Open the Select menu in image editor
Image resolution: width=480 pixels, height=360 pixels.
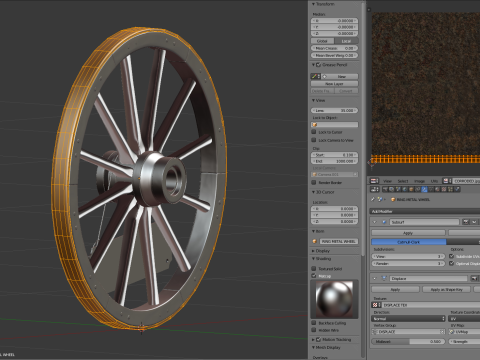click(x=403, y=181)
